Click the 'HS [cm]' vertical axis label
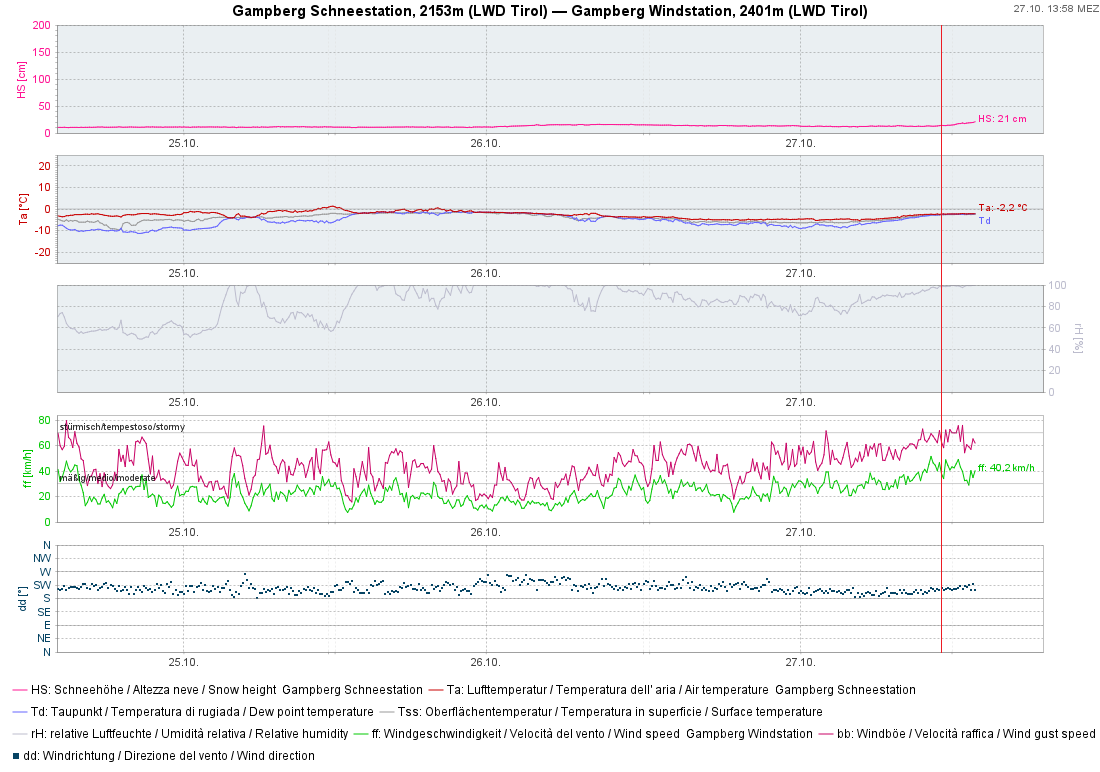The height and width of the screenshot is (772, 1100). point(22,79)
